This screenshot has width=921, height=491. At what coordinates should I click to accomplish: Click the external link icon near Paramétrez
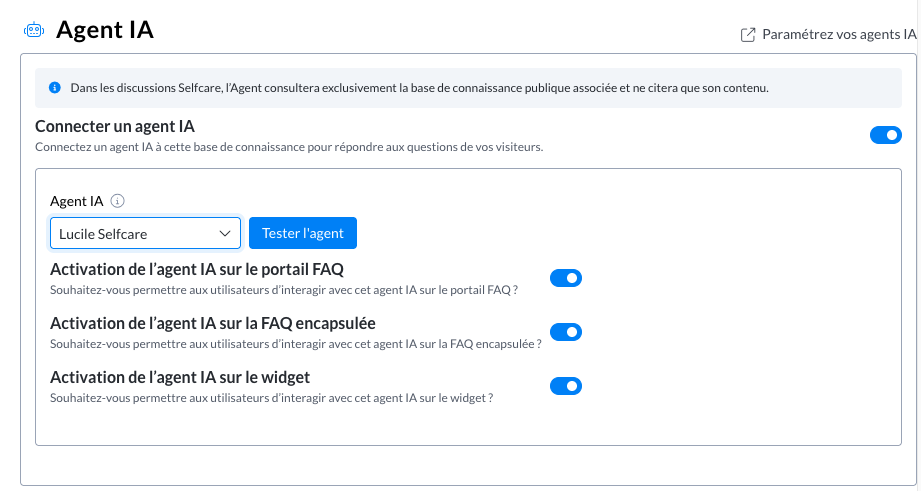(x=747, y=35)
